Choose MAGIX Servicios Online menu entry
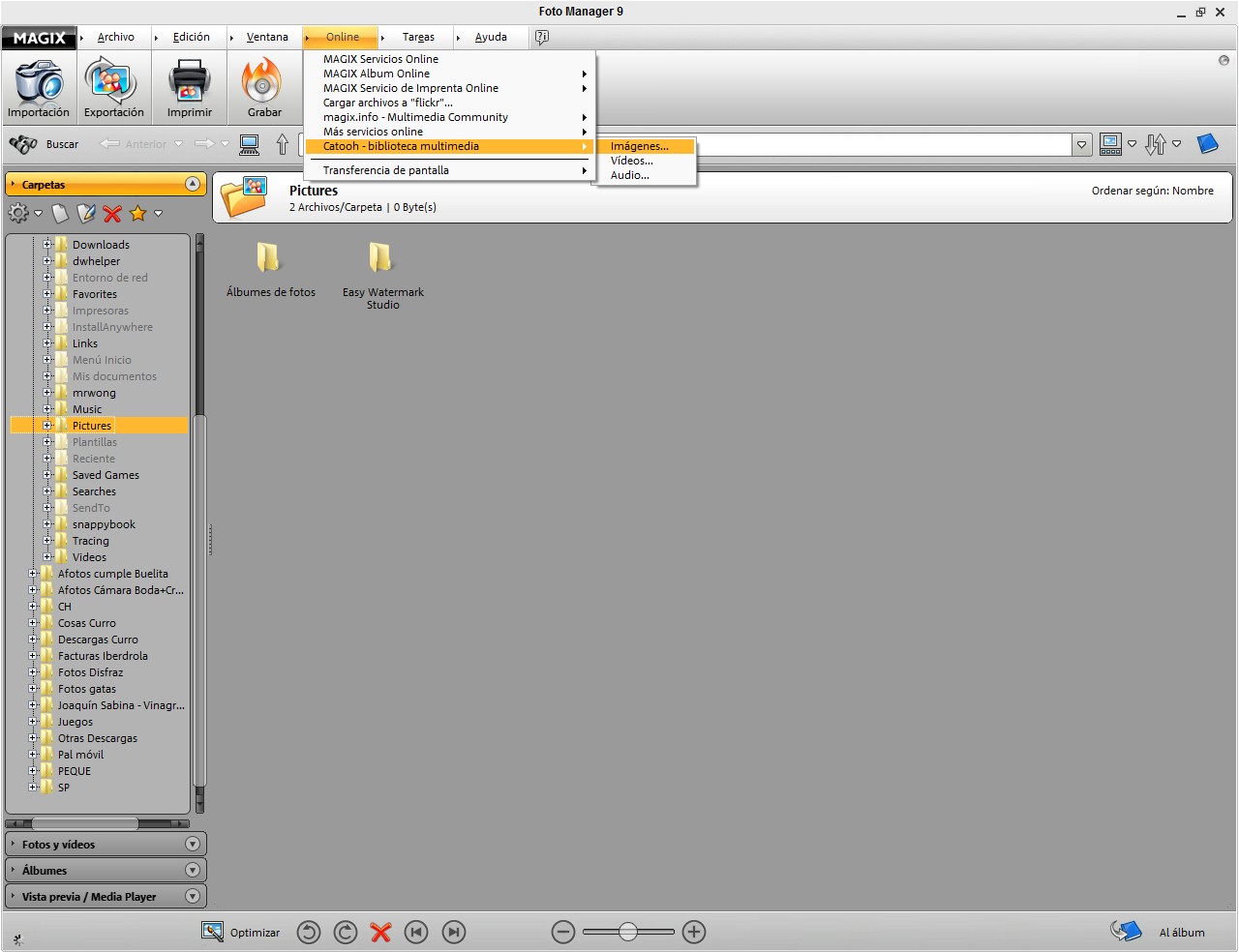 449,59
